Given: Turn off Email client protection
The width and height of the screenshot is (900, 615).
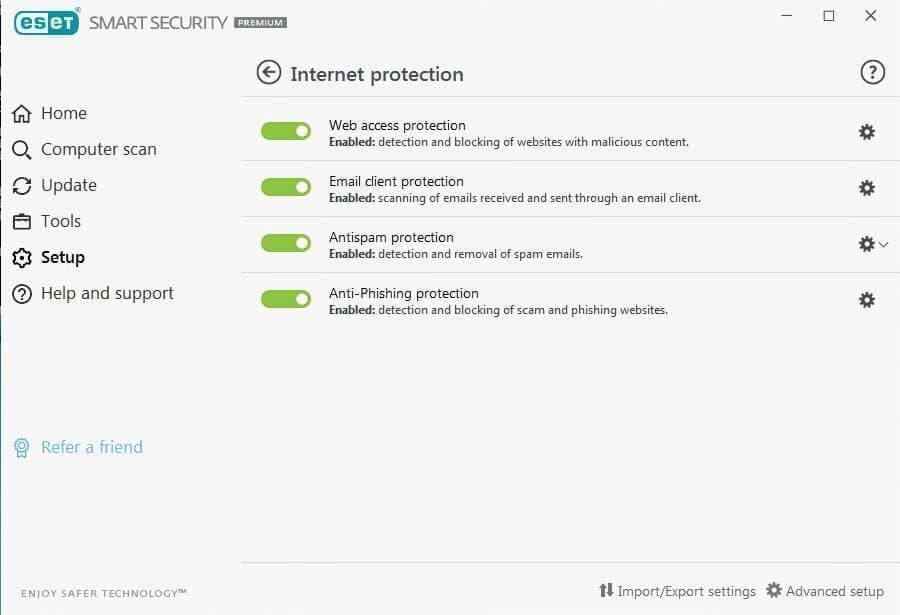Looking at the screenshot, I should [x=287, y=187].
